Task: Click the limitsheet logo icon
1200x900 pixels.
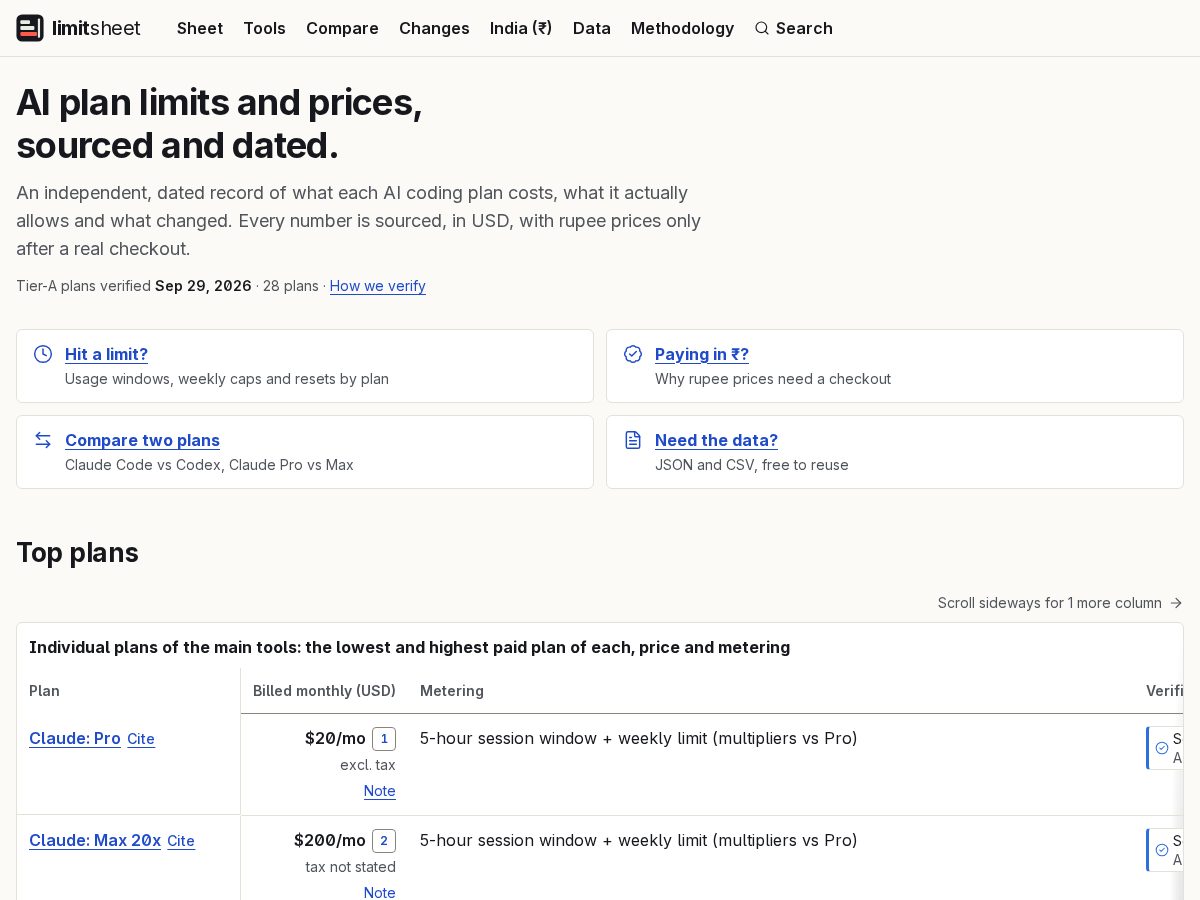Action: pyautogui.click(x=30, y=28)
